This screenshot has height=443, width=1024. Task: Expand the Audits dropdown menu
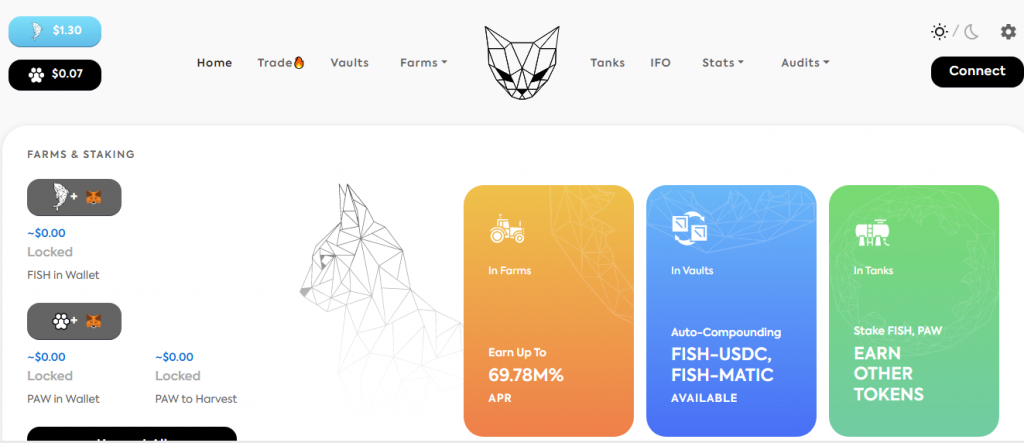(805, 63)
